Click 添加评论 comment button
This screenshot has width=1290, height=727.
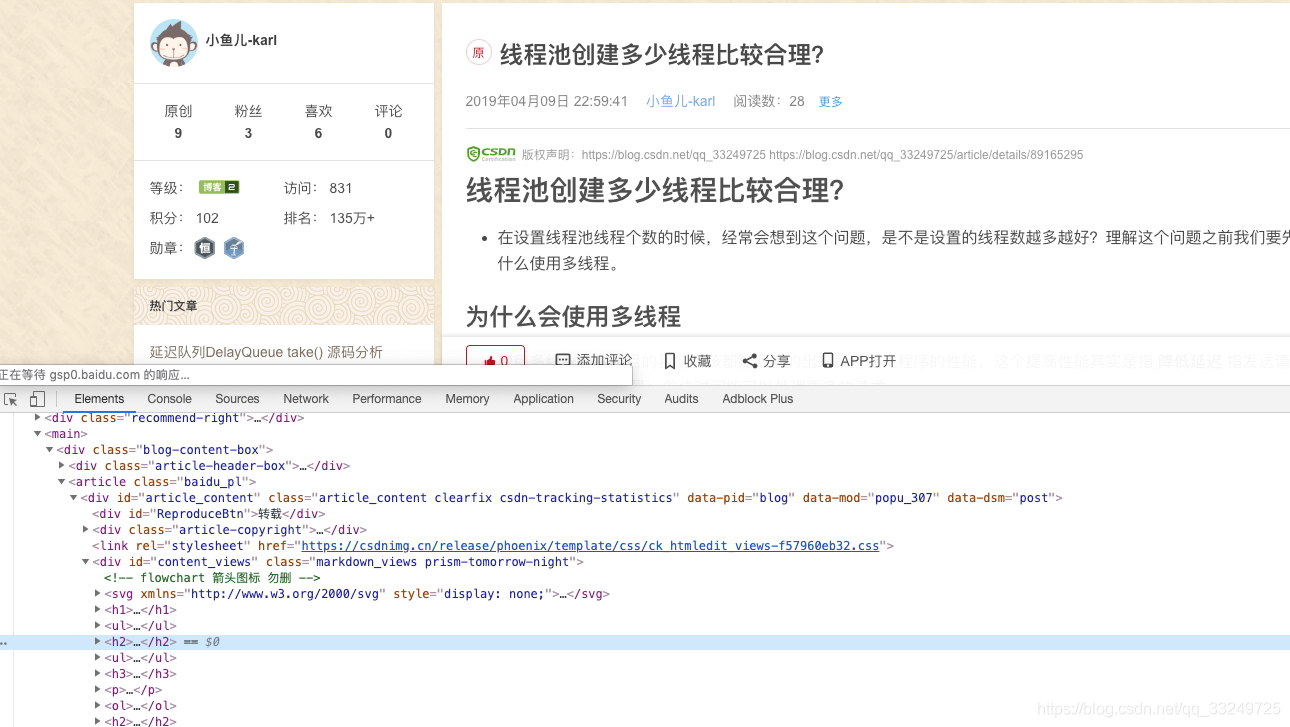[x=594, y=361]
